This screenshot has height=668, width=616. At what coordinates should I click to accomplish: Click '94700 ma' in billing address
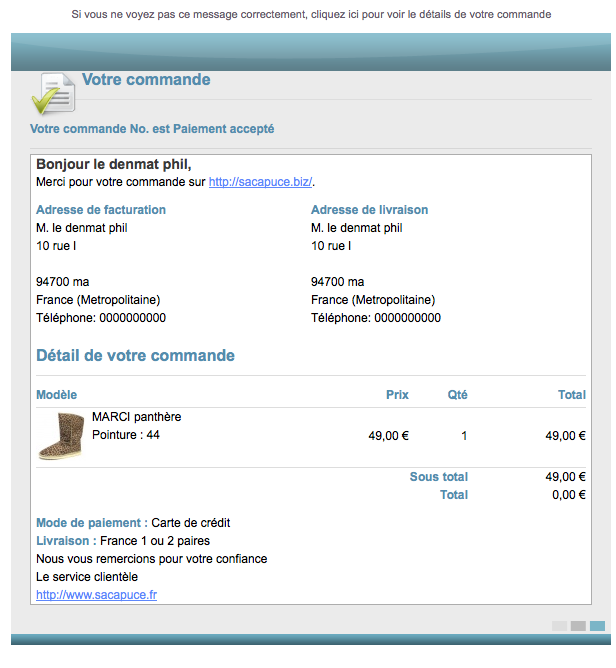63,282
